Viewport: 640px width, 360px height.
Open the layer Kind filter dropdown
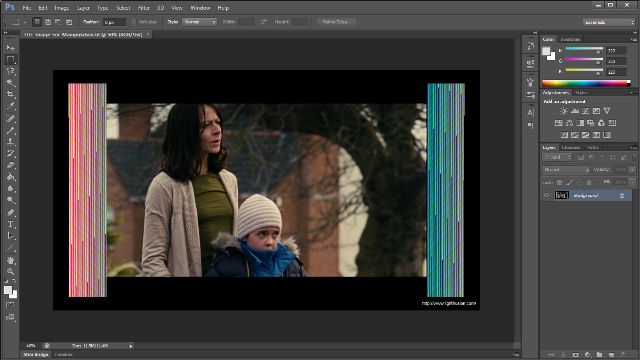tap(558, 157)
